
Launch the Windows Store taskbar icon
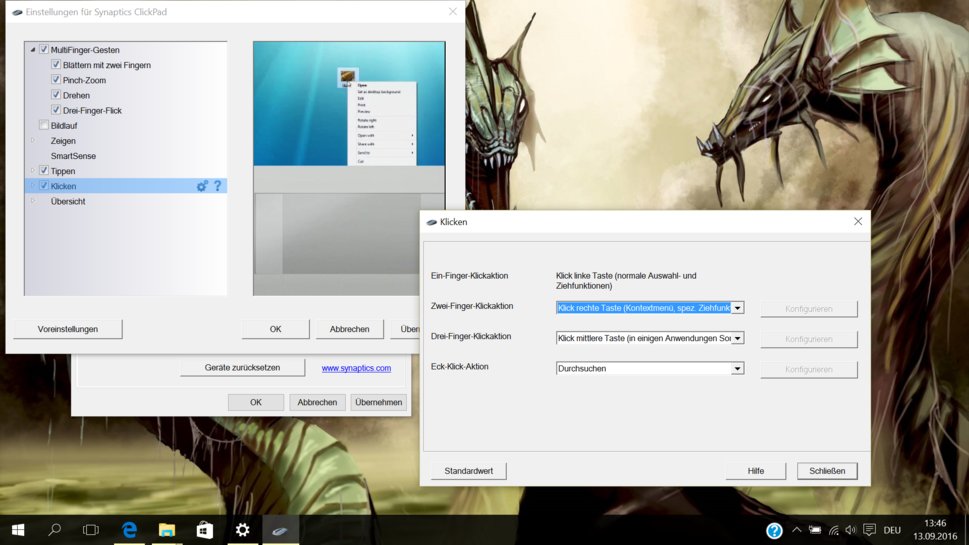point(204,530)
